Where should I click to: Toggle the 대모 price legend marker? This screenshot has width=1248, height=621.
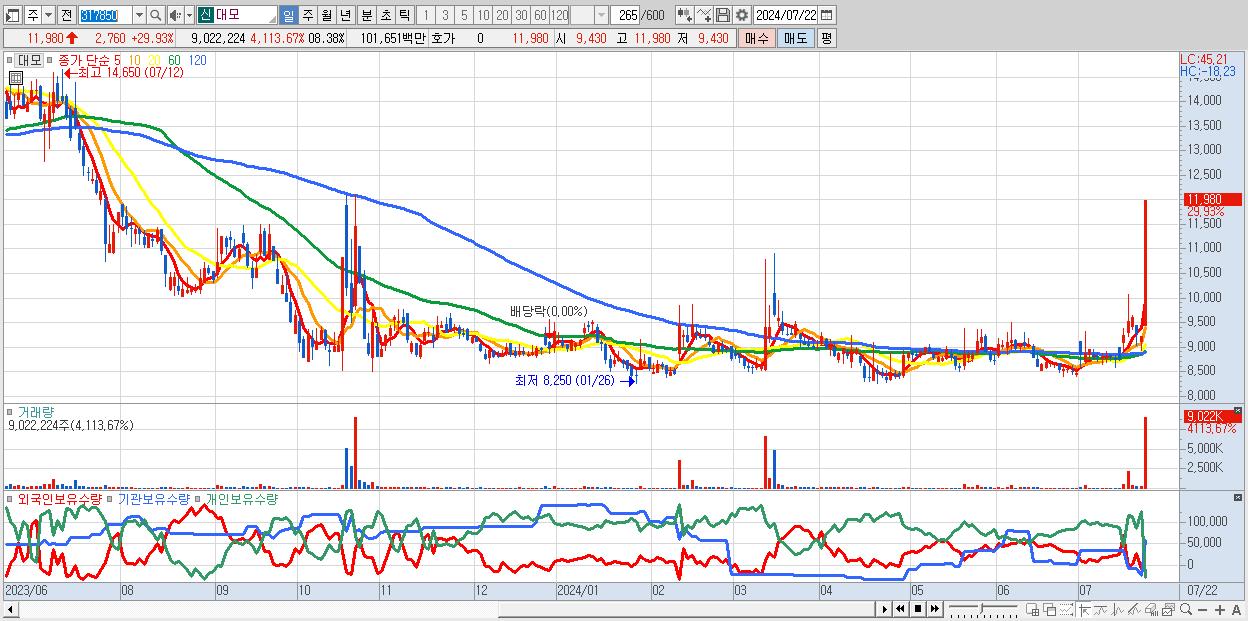tap(9, 60)
